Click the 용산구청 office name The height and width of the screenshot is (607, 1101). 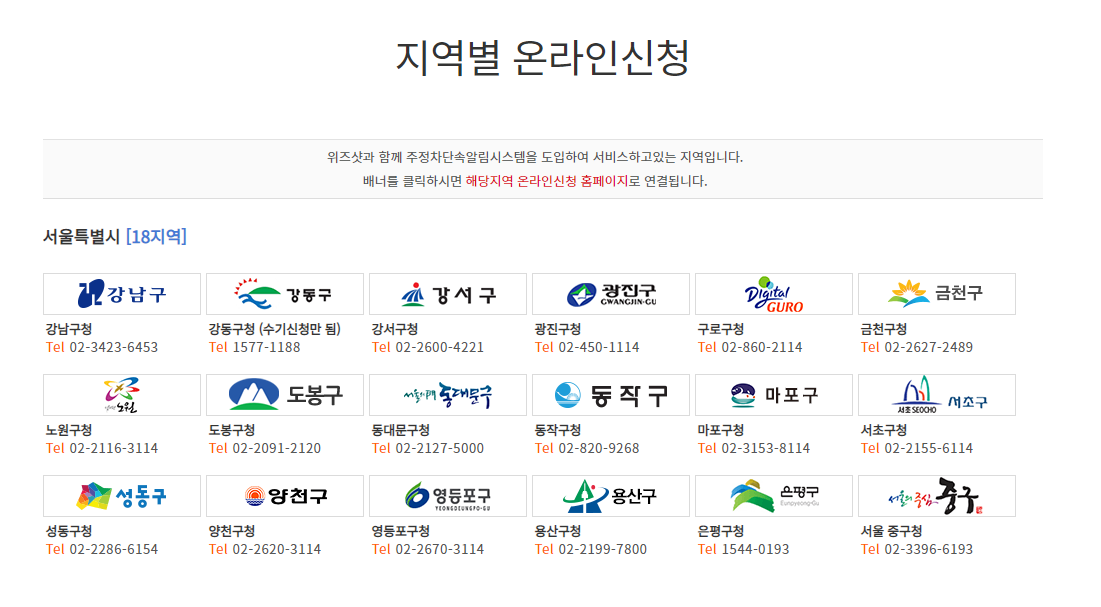coord(558,531)
